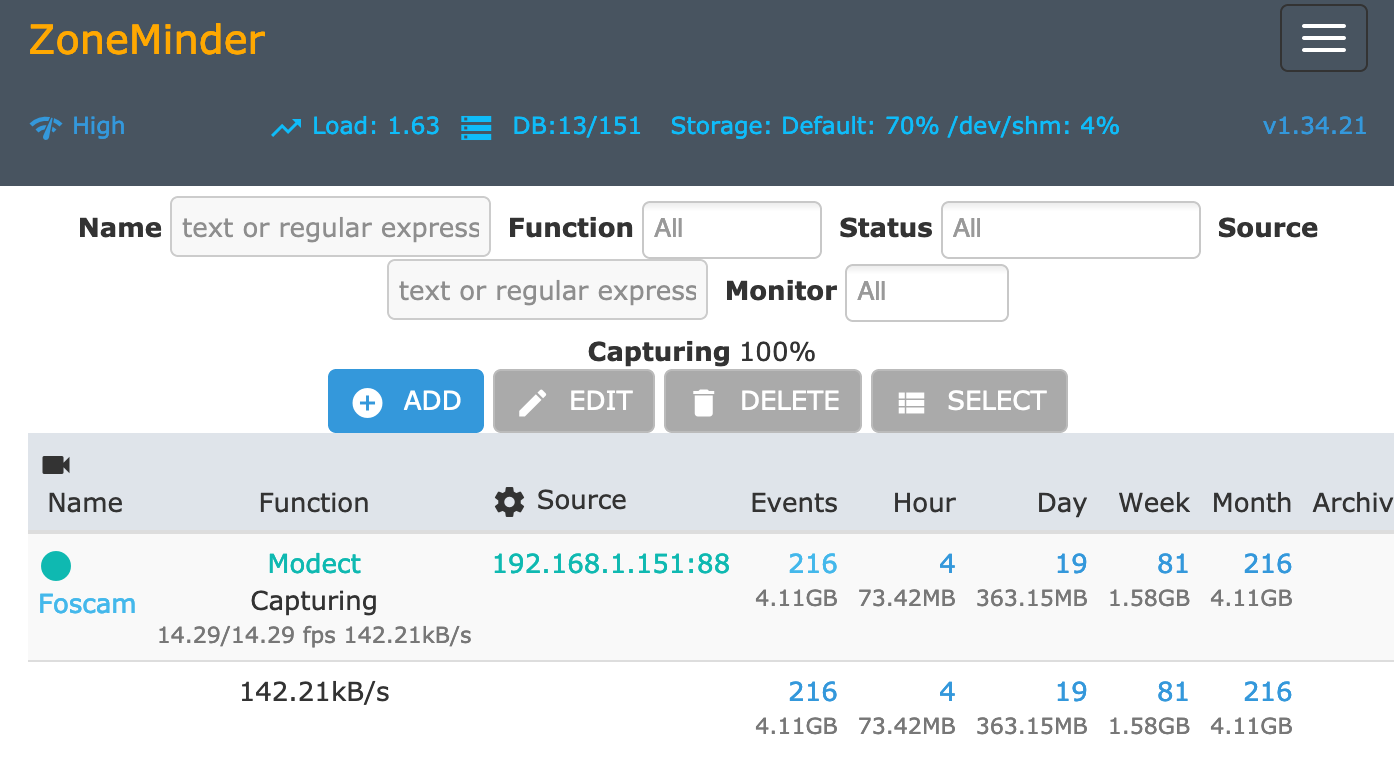Click the Month column header
The height and width of the screenshot is (764, 1394).
[x=1252, y=503]
